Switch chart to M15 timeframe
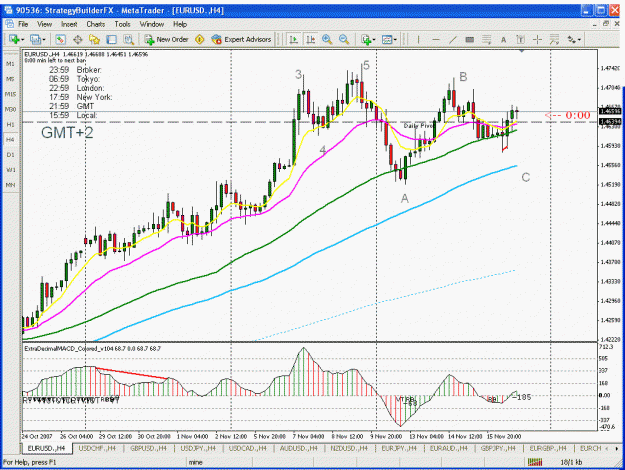 pos(10,94)
